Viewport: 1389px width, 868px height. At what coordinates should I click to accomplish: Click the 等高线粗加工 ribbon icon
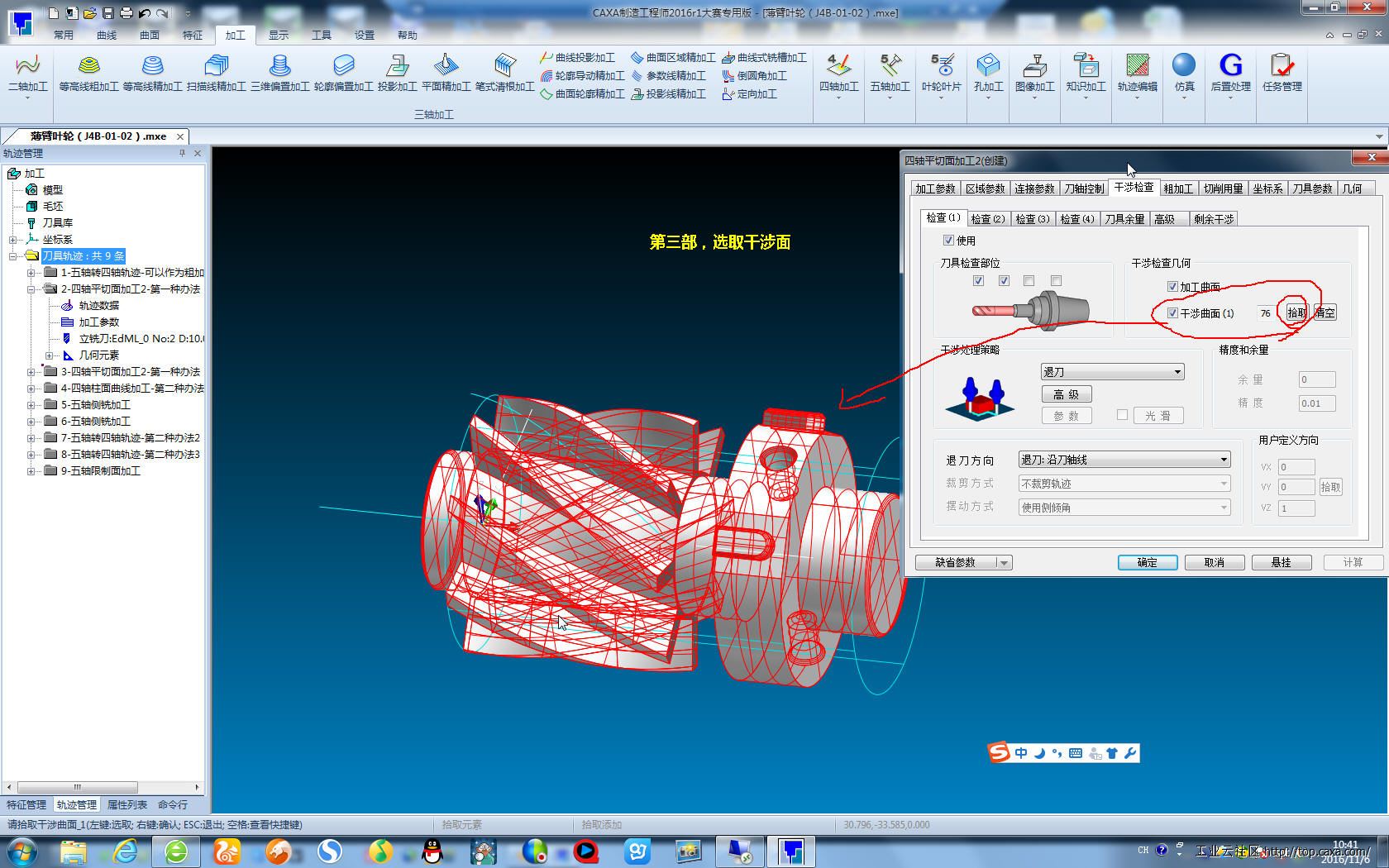click(x=88, y=66)
